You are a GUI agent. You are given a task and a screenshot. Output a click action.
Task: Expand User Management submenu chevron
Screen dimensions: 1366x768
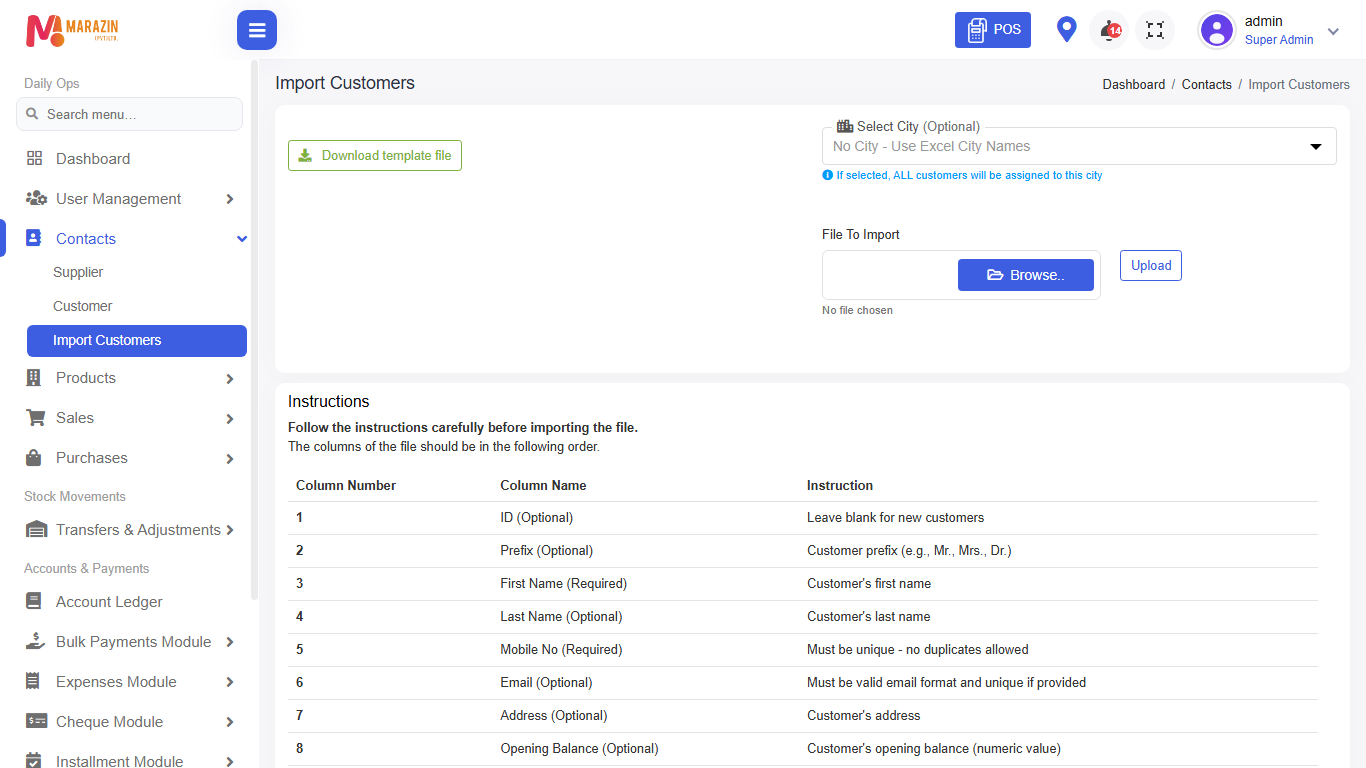pos(230,199)
